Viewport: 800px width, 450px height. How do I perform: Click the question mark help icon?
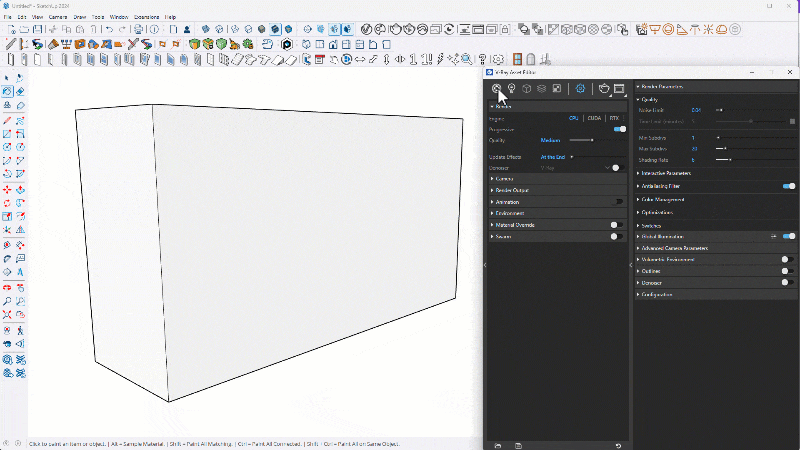click(482, 60)
